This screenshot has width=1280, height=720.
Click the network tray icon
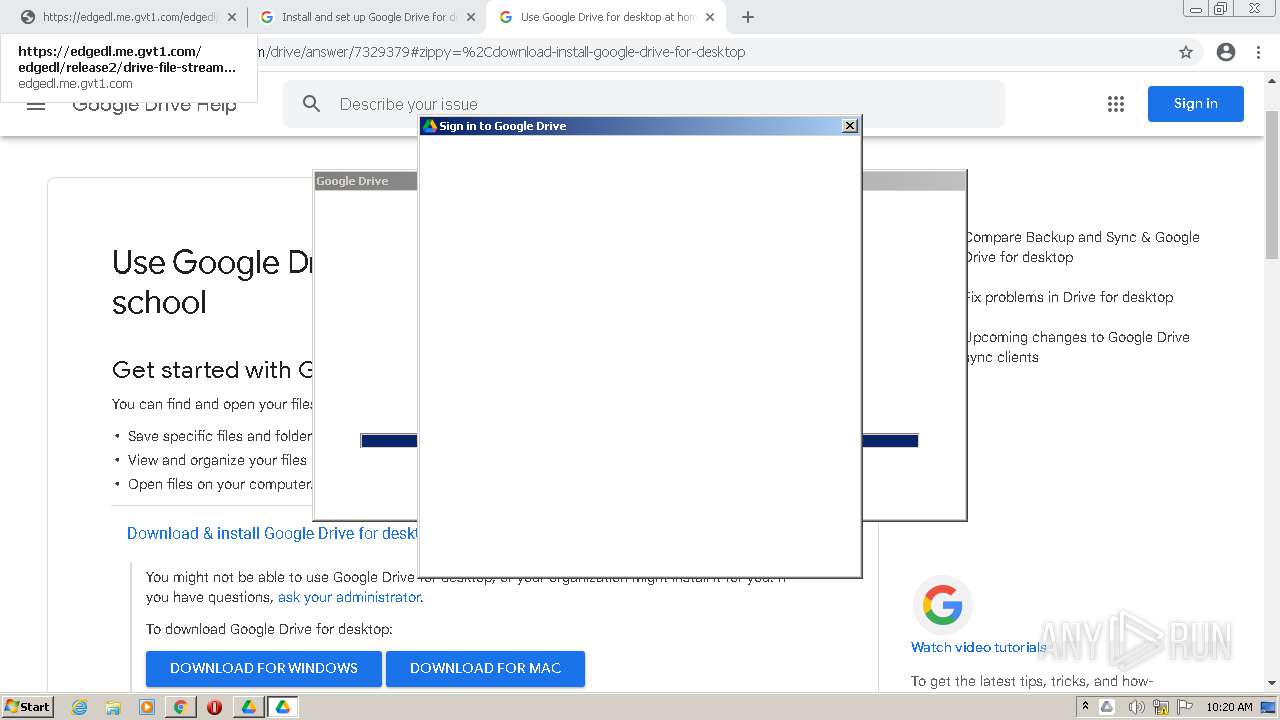(1161, 707)
